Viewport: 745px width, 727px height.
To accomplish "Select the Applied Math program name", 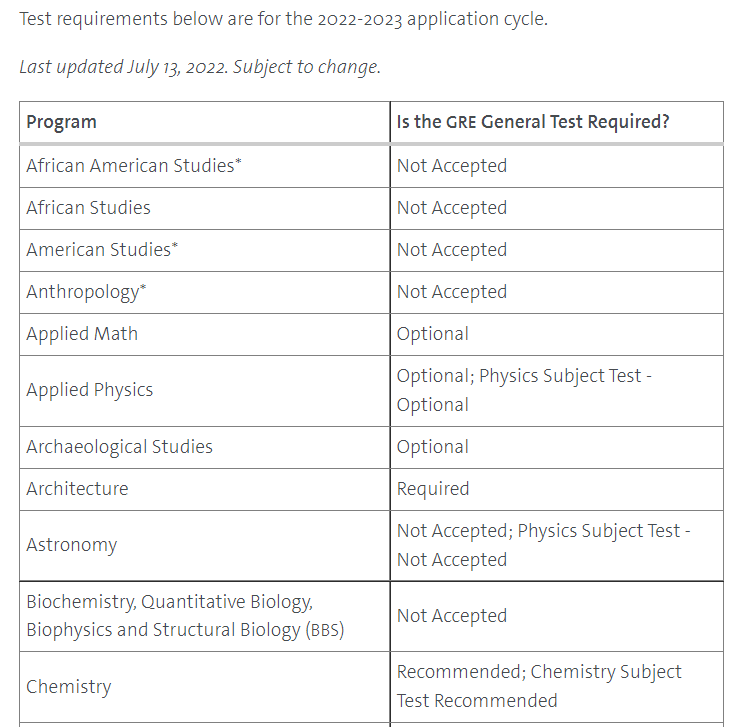I will pos(82,334).
